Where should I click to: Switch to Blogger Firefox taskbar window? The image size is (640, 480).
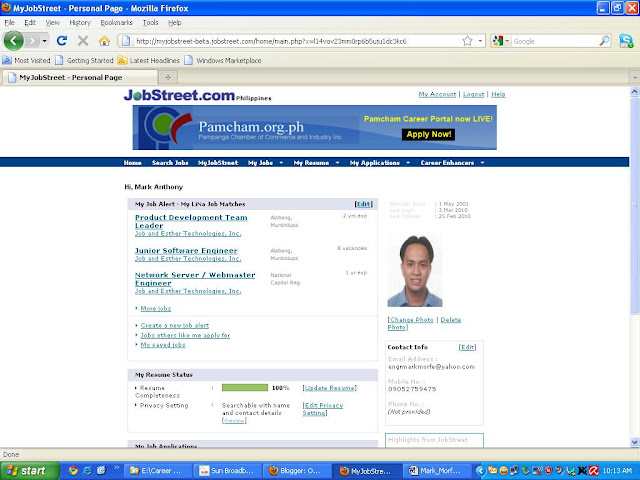pyautogui.click(x=297, y=471)
